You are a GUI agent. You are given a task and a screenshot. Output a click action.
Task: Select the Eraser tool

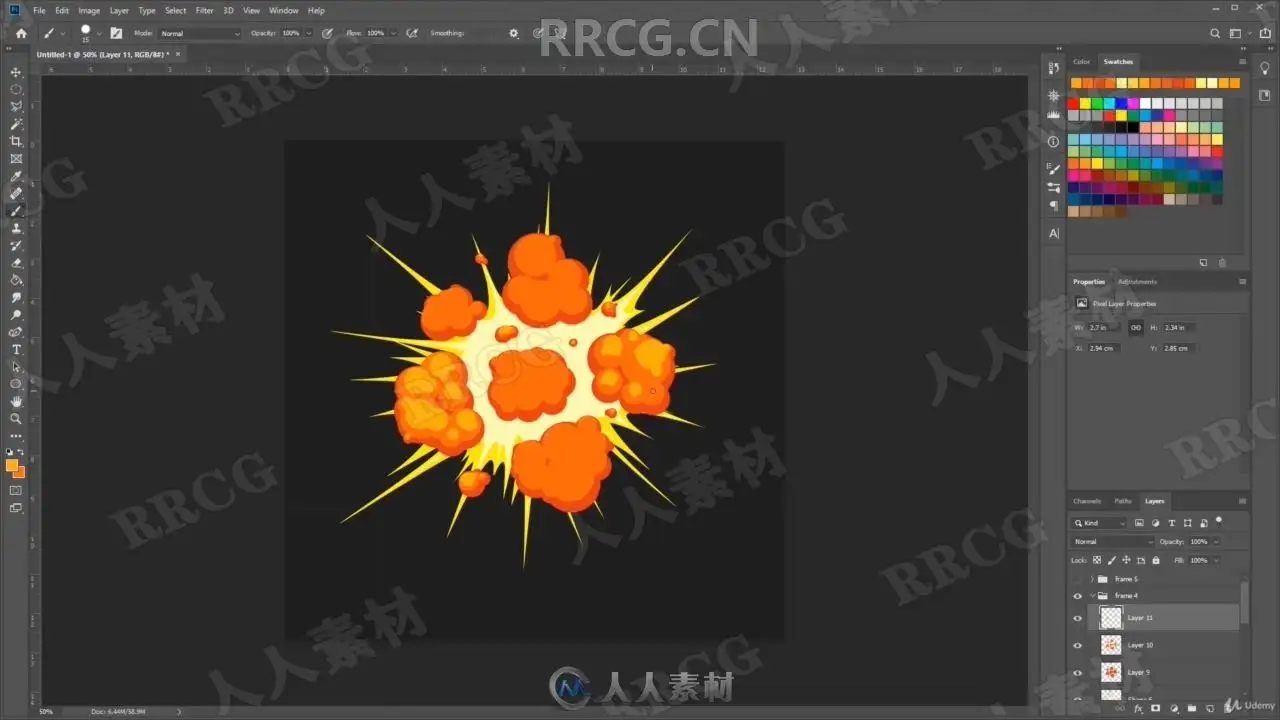[16, 263]
